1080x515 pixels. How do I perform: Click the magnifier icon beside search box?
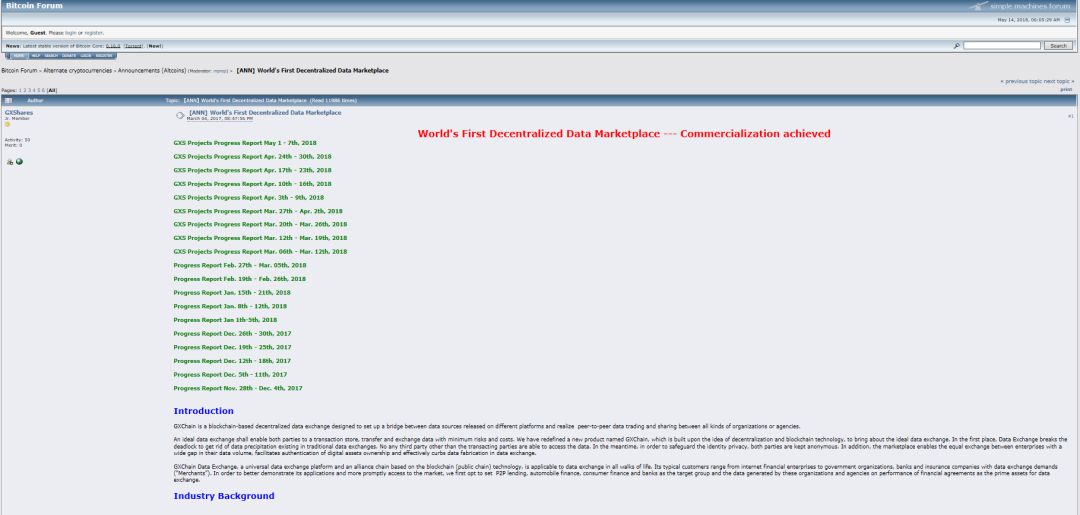(957, 45)
